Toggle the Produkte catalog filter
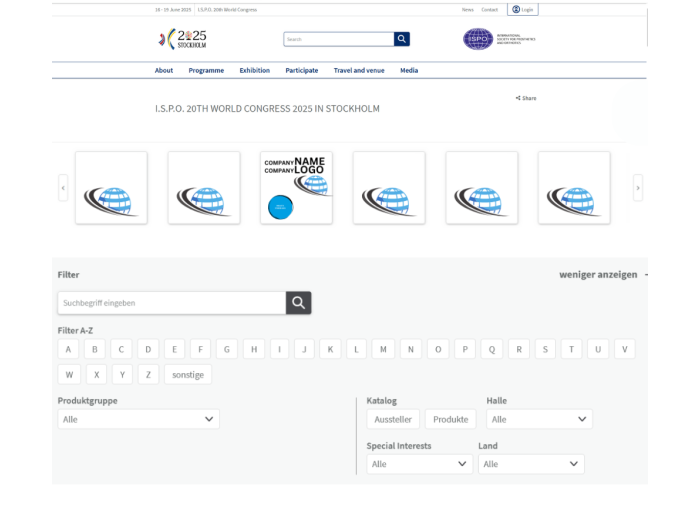Image resolution: width=700 pixels, height=520 pixels. [450, 419]
